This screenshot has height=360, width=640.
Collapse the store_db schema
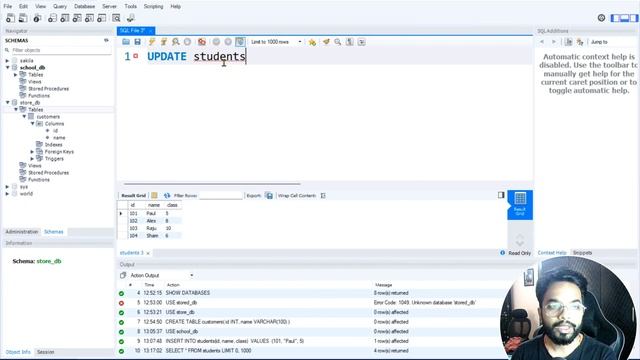tap(7, 102)
